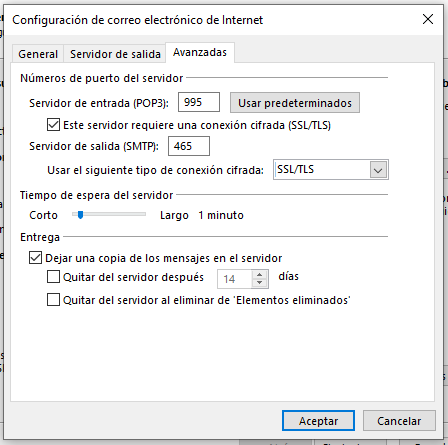Click the Usar predeterminados button
Image resolution: width=448 pixels, height=445 pixels.
[x=295, y=103]
